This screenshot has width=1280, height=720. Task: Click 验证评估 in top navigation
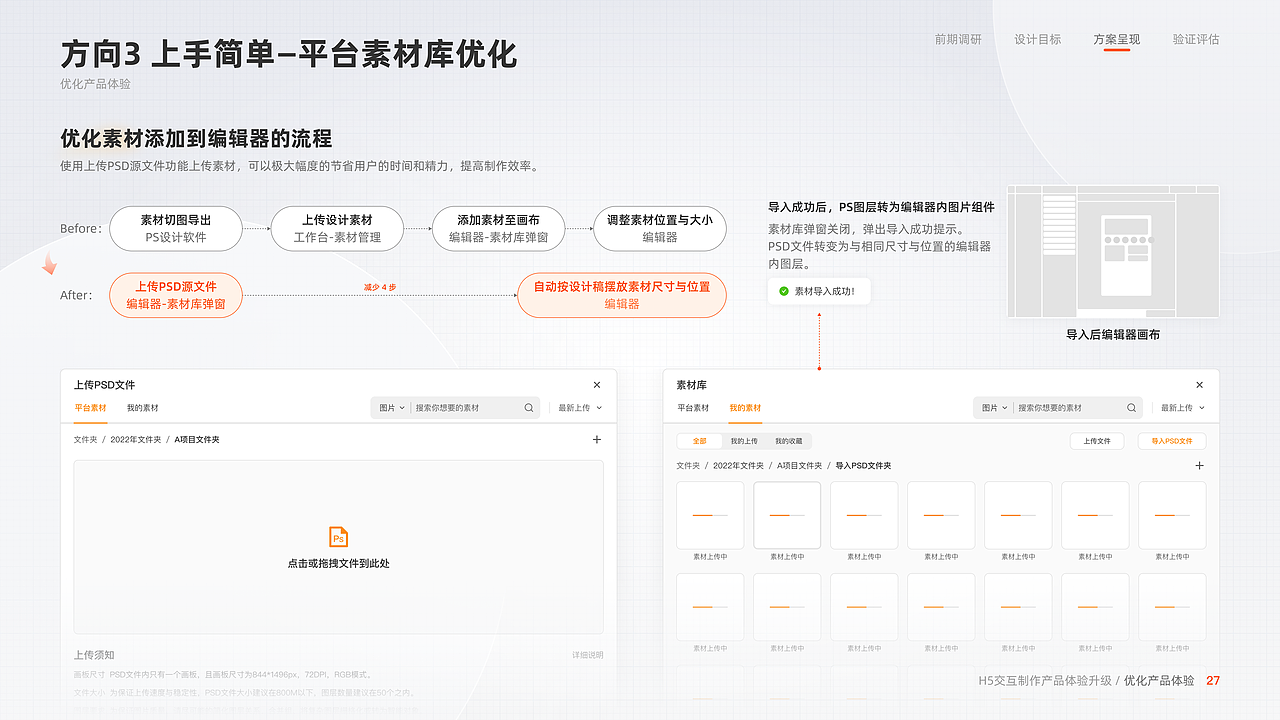click(1196, 40)
